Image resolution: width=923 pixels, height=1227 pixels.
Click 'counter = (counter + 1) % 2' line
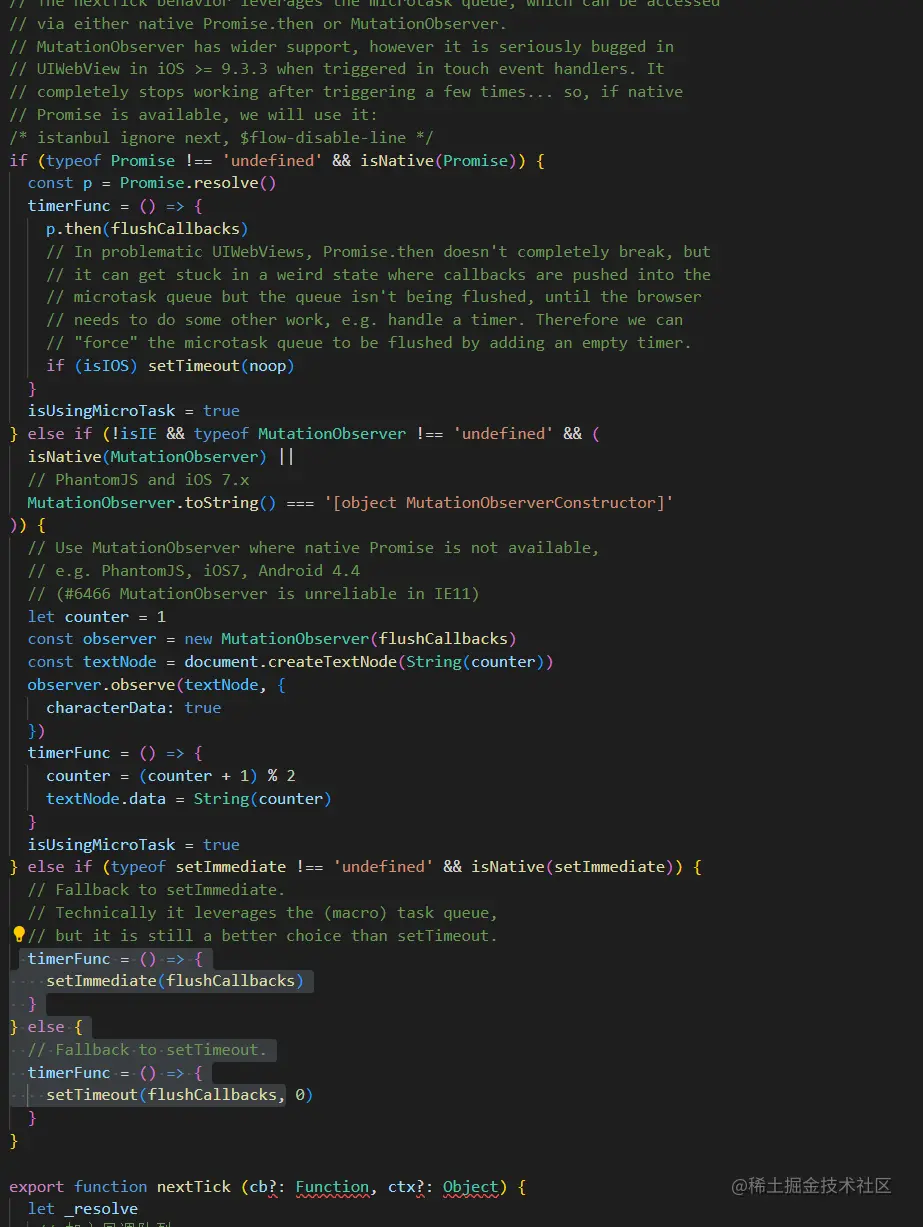click(x=171, y=776)
